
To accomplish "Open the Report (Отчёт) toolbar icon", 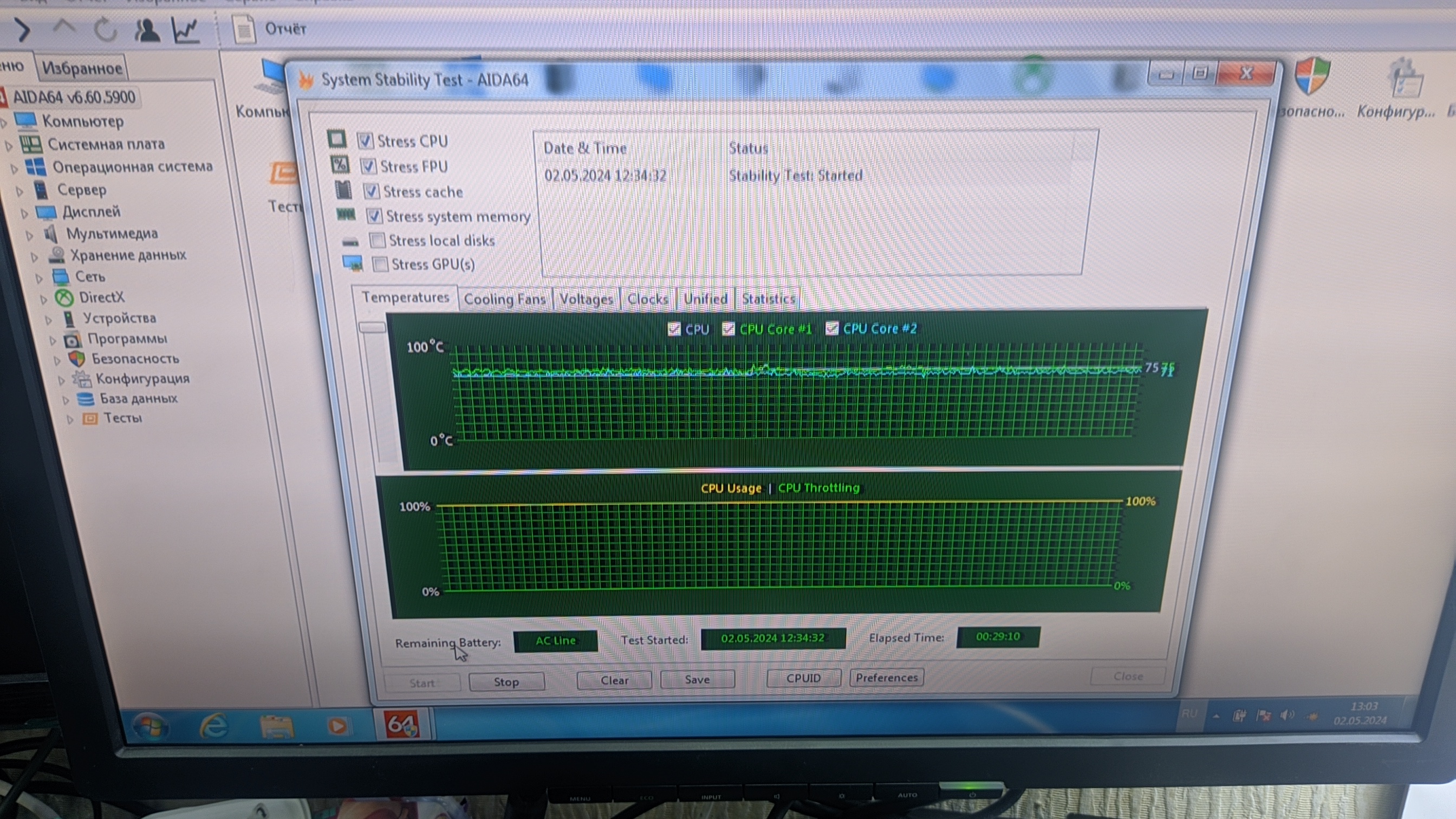I will coord(245,29).
